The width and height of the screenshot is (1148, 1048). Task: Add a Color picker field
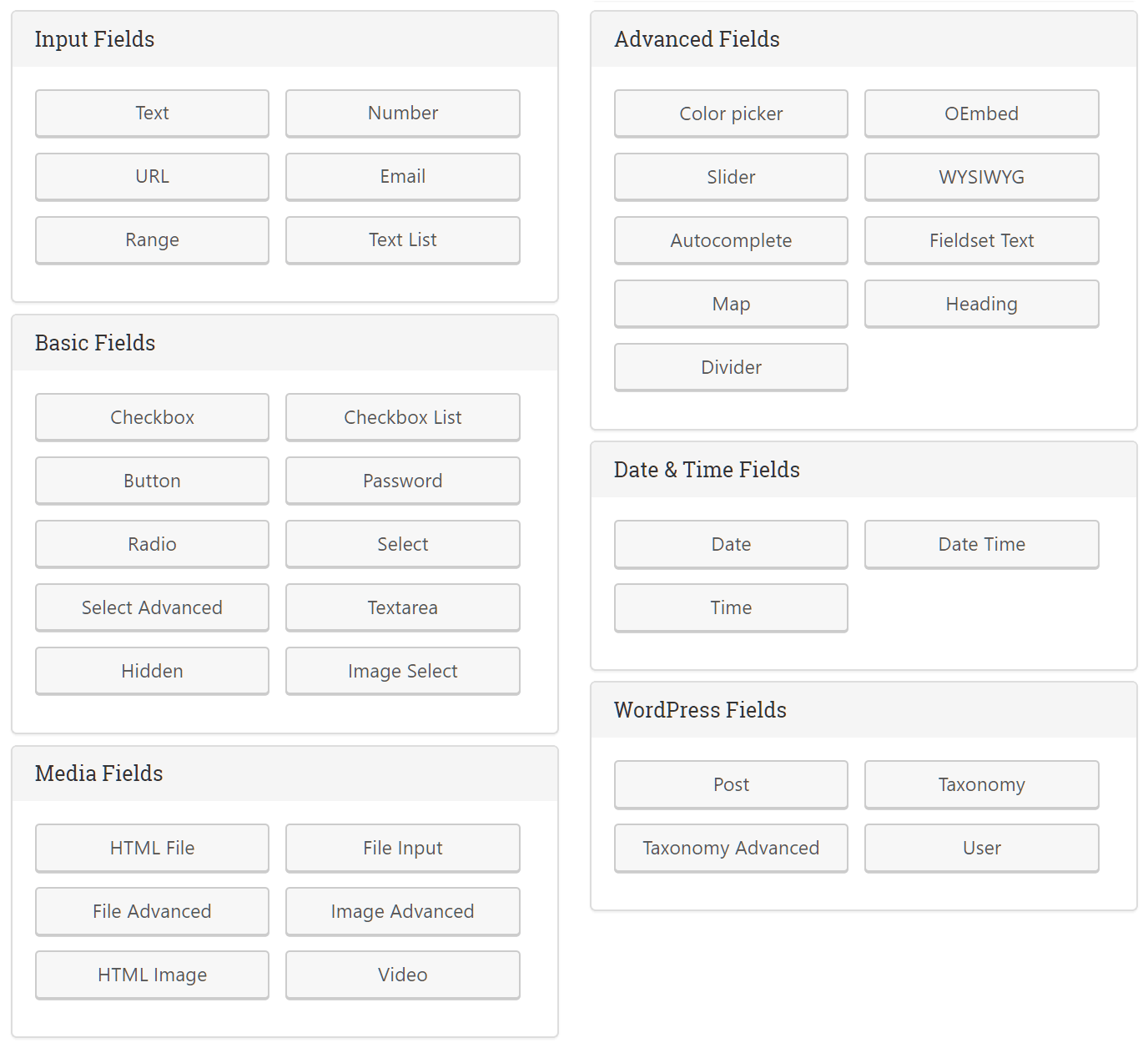click(x=731, y=113)
